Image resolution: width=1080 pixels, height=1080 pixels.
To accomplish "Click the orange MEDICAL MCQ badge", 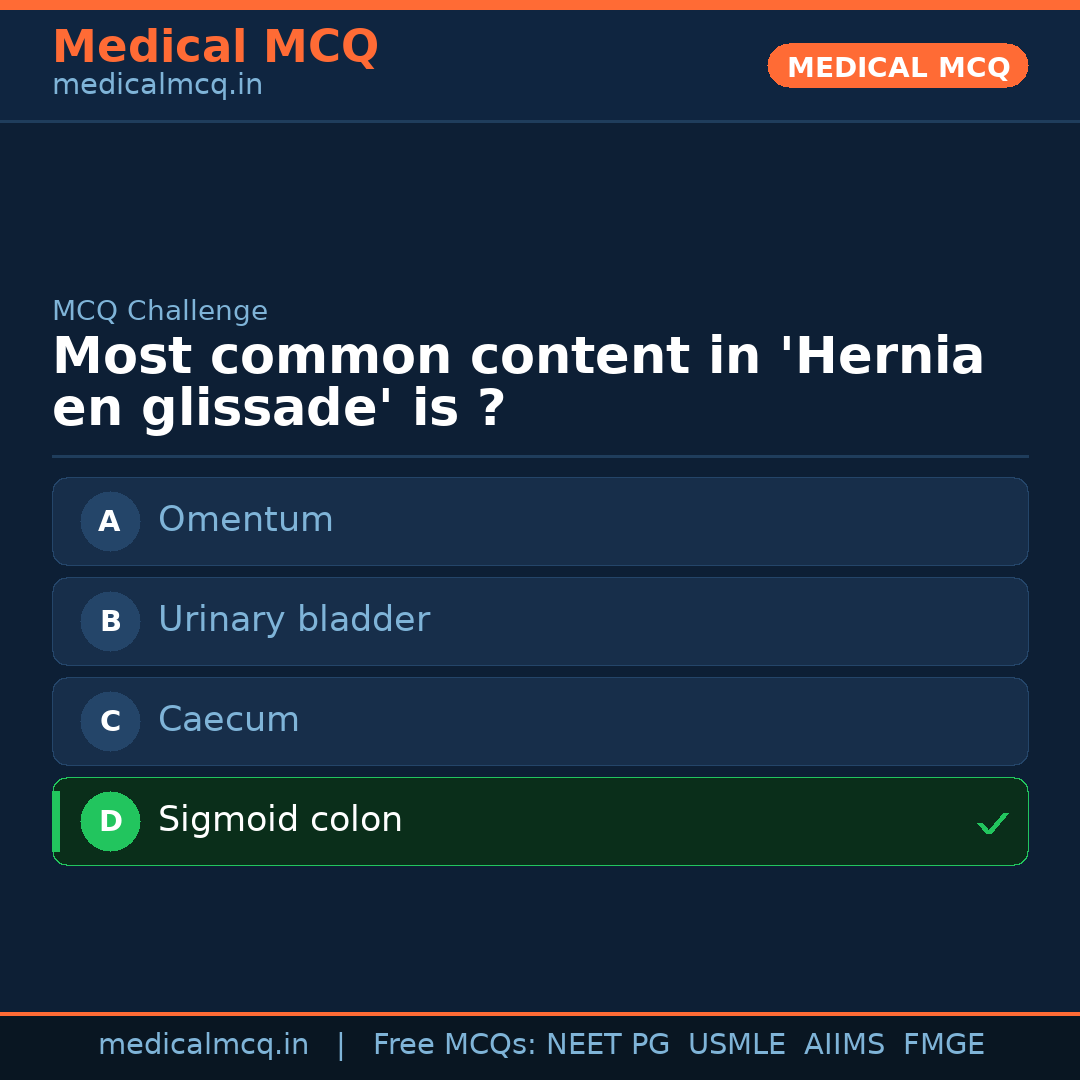I will pos(897,66).
